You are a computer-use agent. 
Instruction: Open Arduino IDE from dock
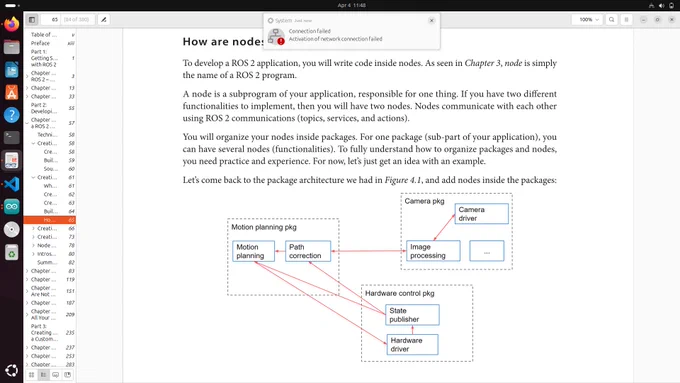tap(12, 206)
